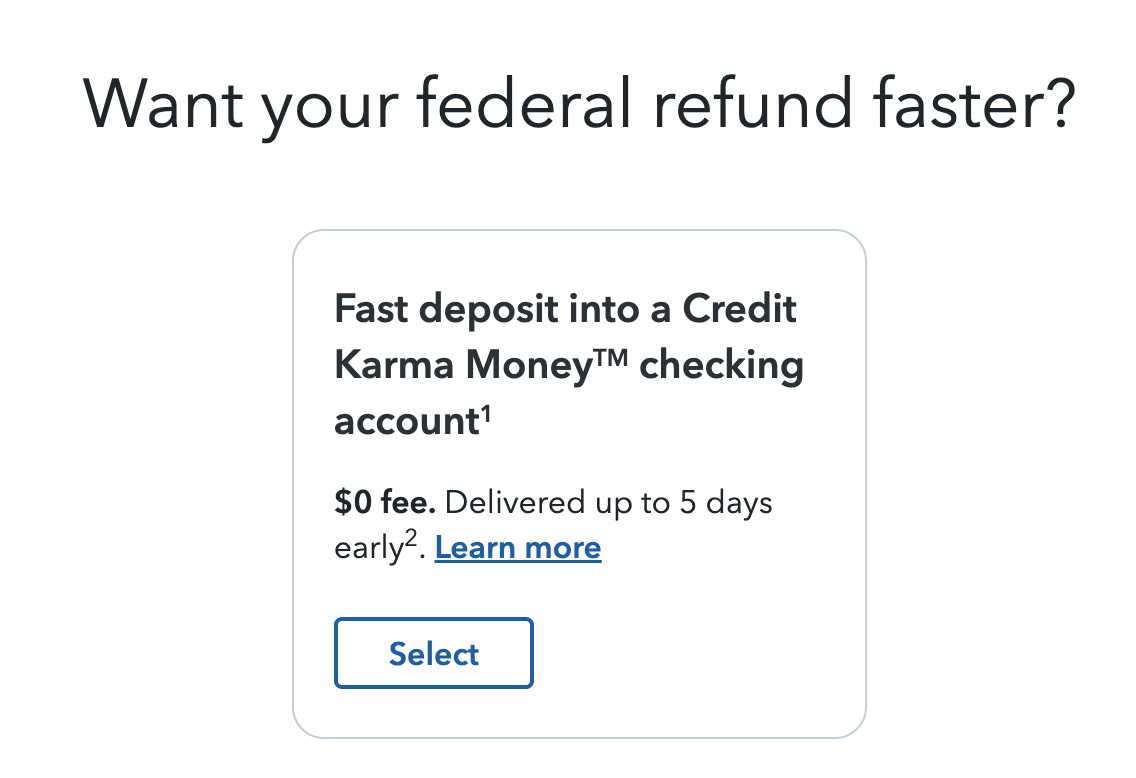The width and height of the screenshot is (1136, 778).
Task: Click the word "checking" in the card title
Action: [x=721, y=366]
